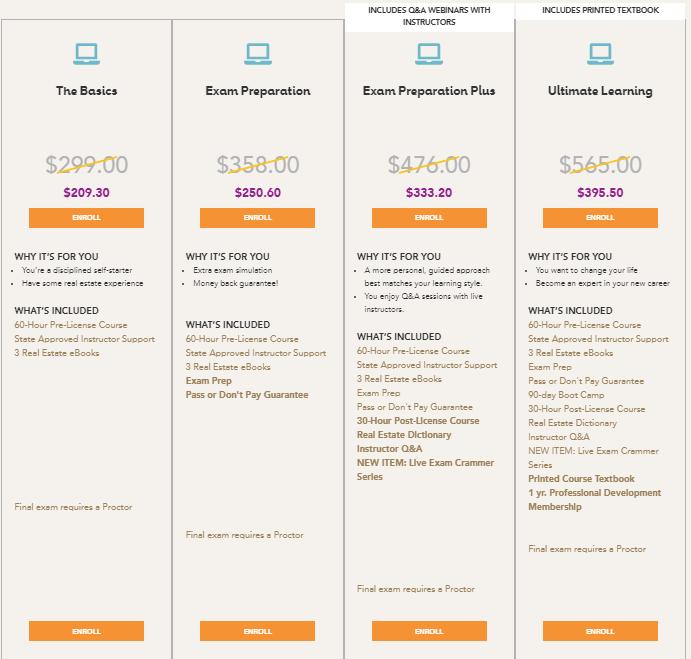
Task: Open Pass or Don't Pay Guarantee in Exam Preparation
Action: 247,395
